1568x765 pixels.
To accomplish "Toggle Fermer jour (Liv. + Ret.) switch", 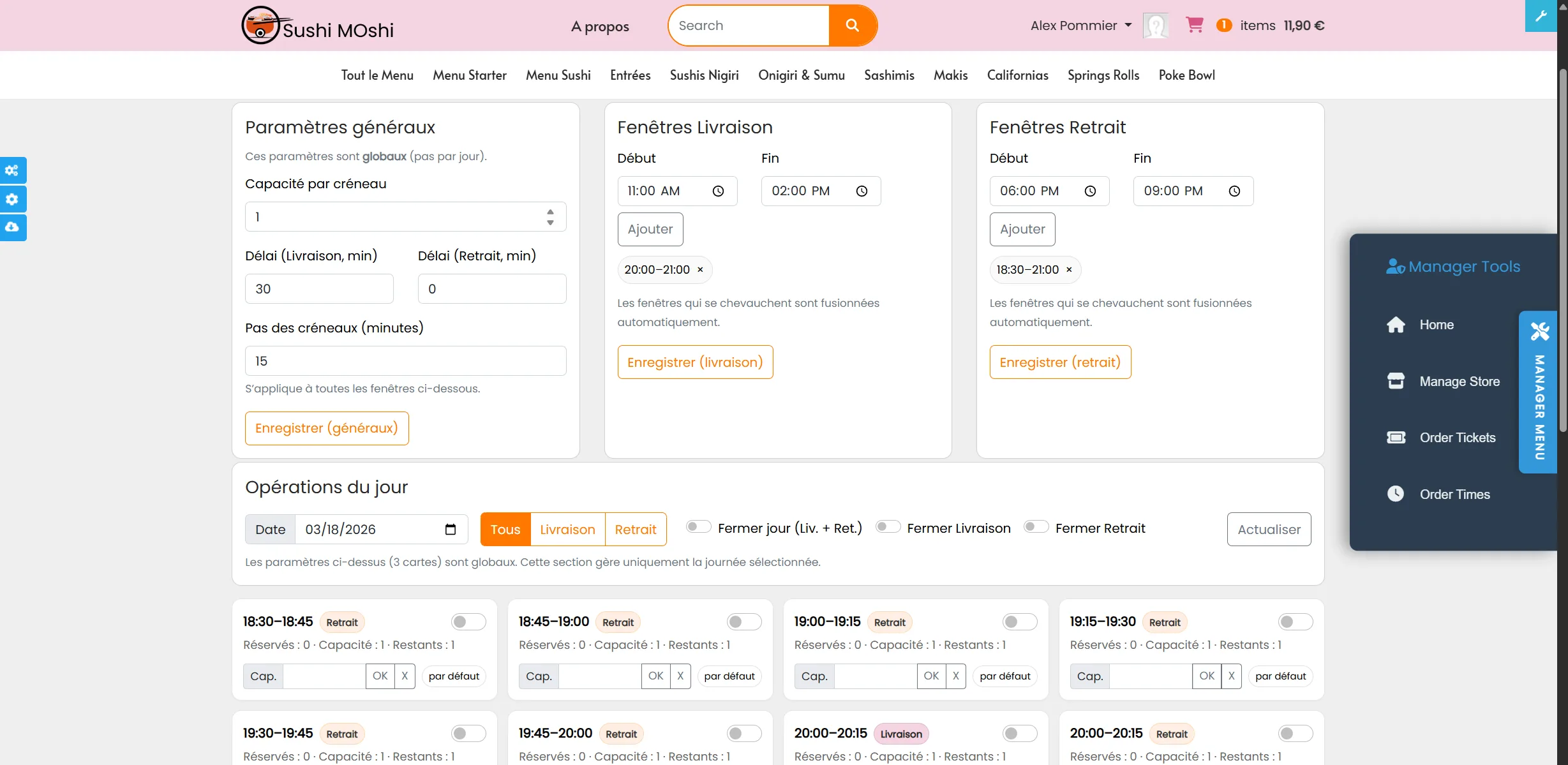I will 698,526.
